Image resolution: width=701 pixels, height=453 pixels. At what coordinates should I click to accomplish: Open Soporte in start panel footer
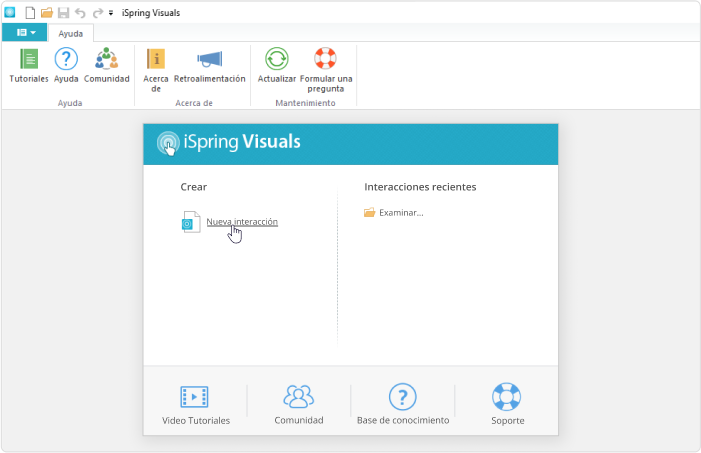click(x=507, y=405)
